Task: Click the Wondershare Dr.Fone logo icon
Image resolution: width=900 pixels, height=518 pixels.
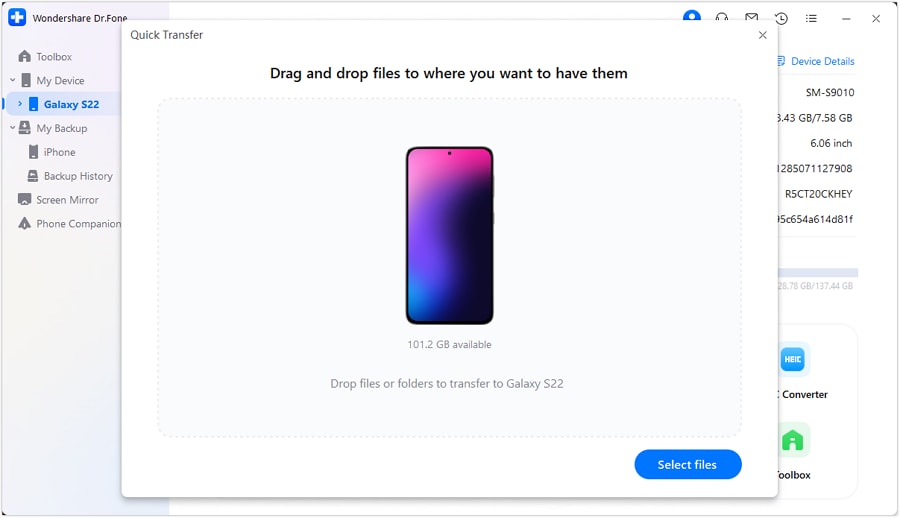Action: coord(17,17)
